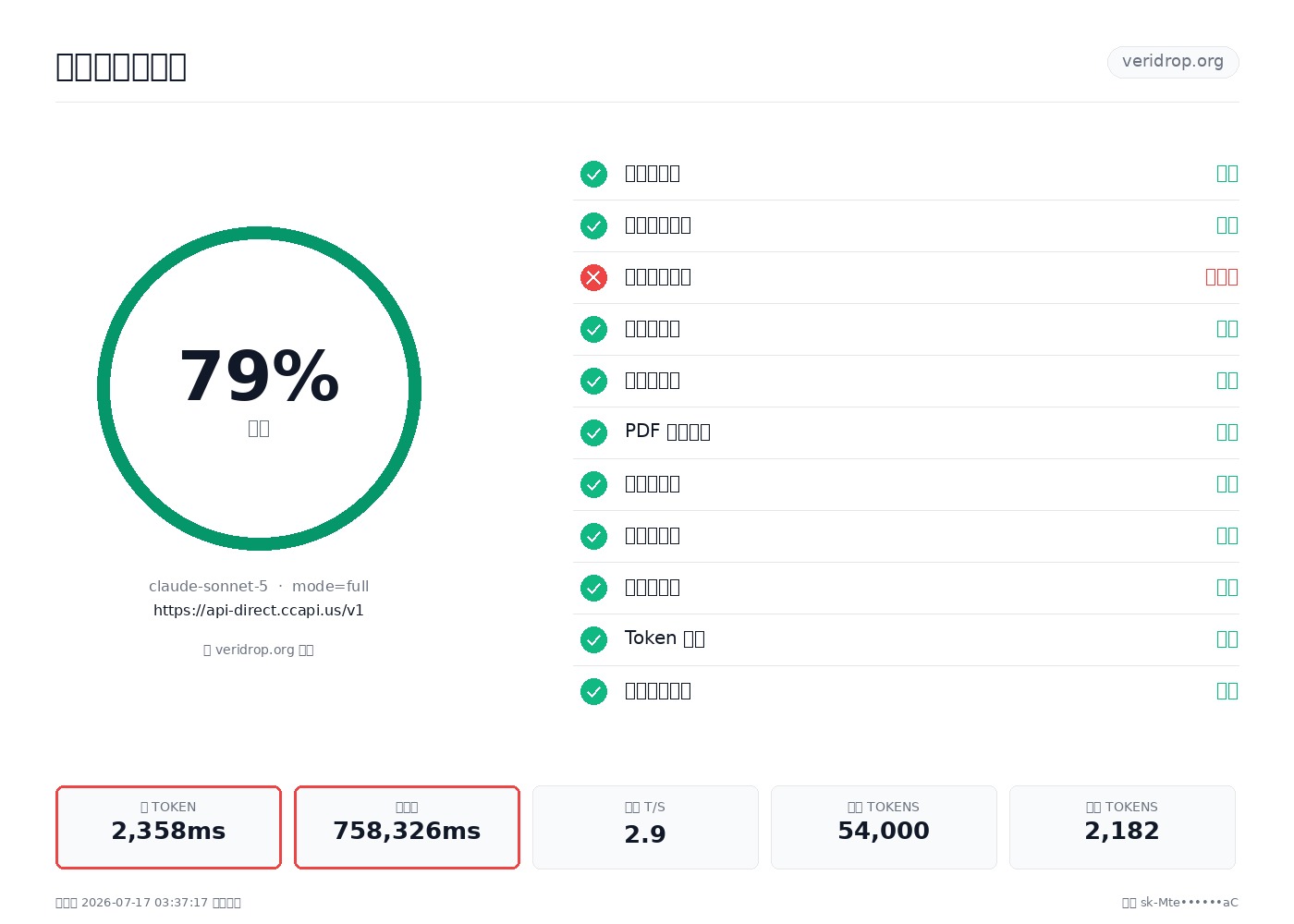
Task: Click the topmost green check icon
Action: pyautogui.click(x=593, y=174)
